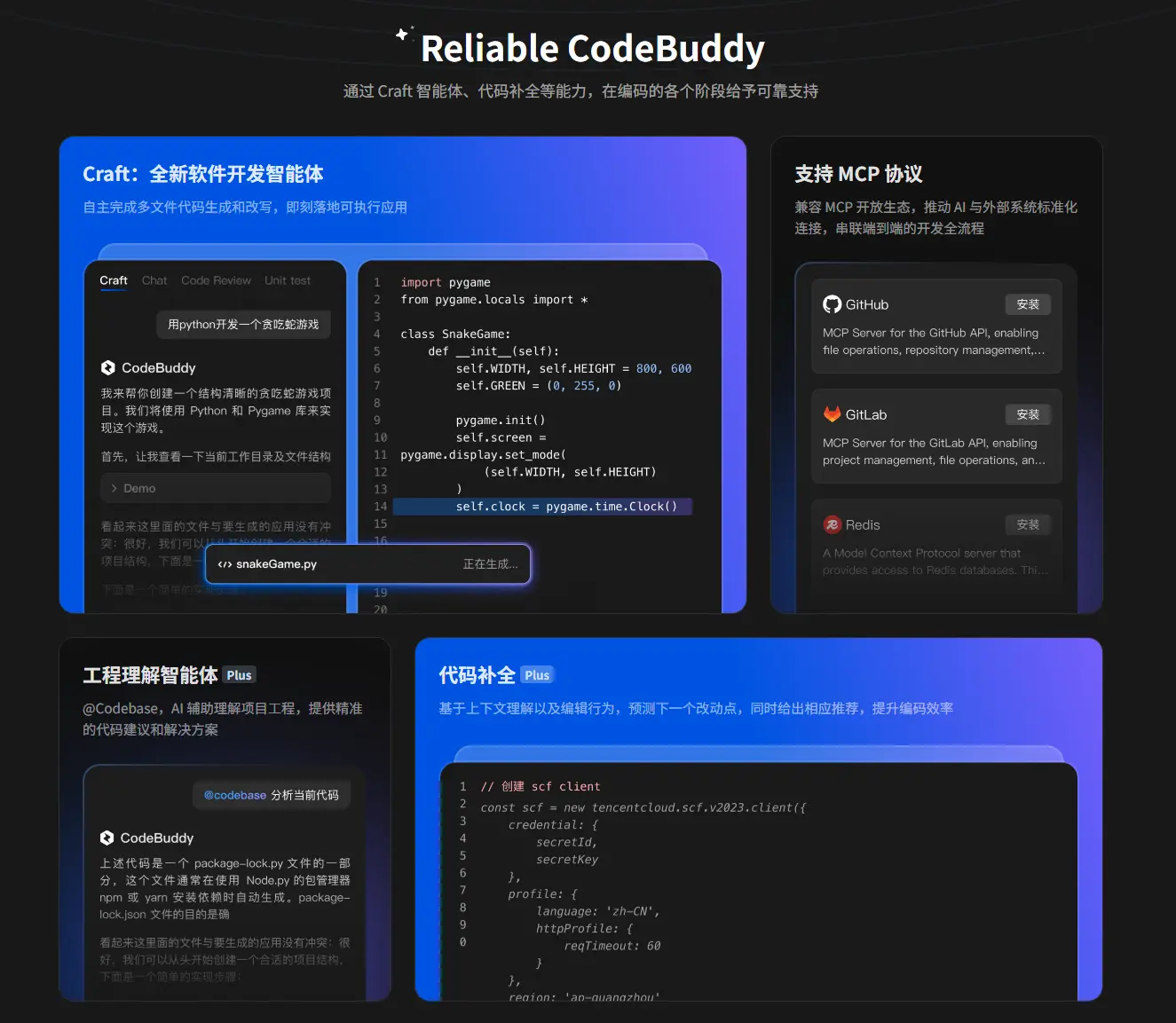Click the @codebase mention link
The height and width of the screenshot is (1023, 1176).
(x=235, y=795)
